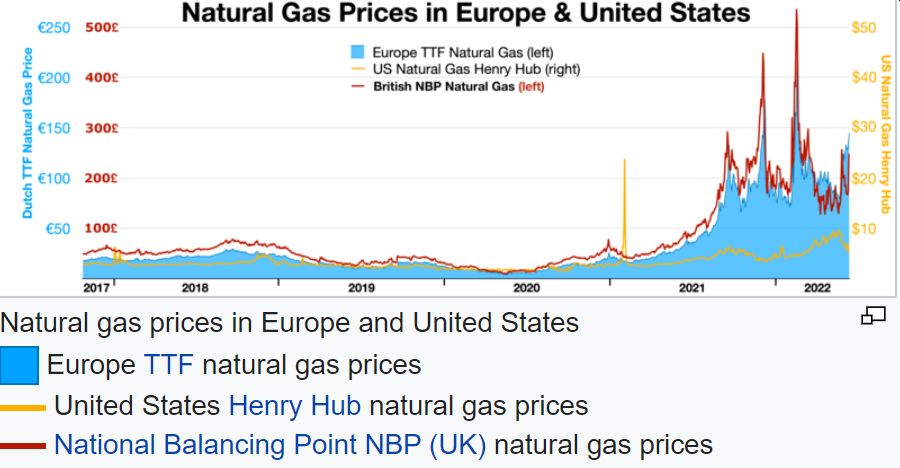Click the blue Europe TTF legend swatch

click(19, 366)
